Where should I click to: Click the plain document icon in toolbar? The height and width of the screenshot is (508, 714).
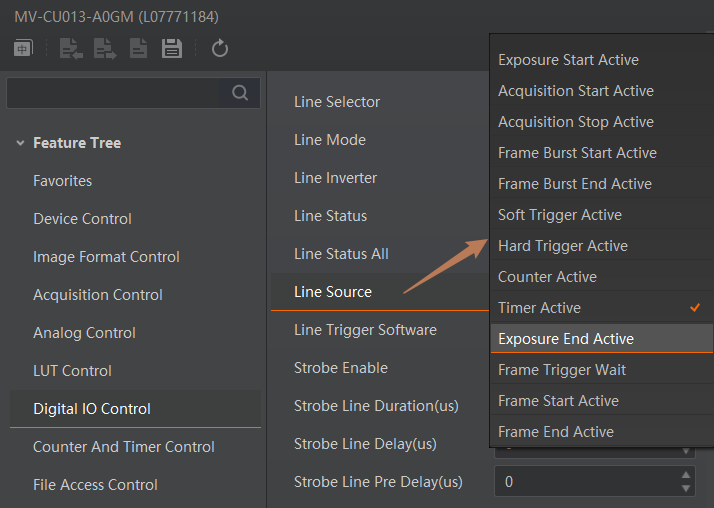(x=138, y=48)
